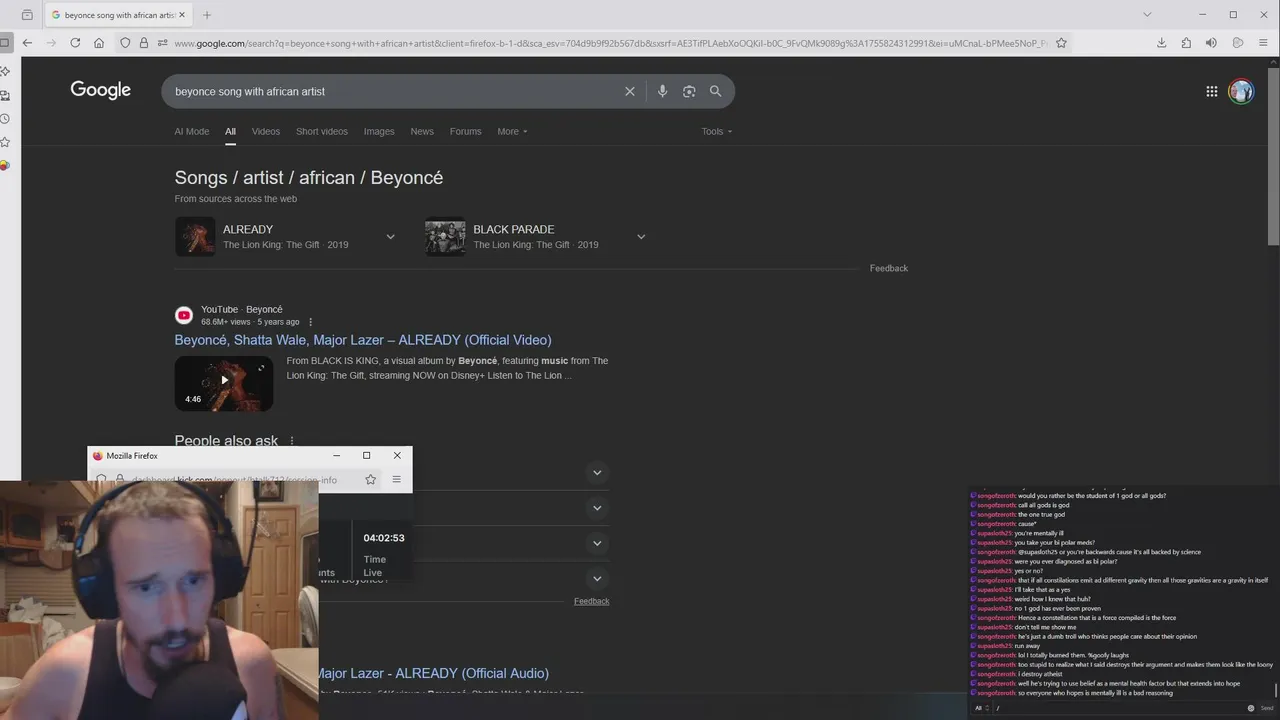
Task: Open the More search categories dropdown
Action: pos(512,131)
